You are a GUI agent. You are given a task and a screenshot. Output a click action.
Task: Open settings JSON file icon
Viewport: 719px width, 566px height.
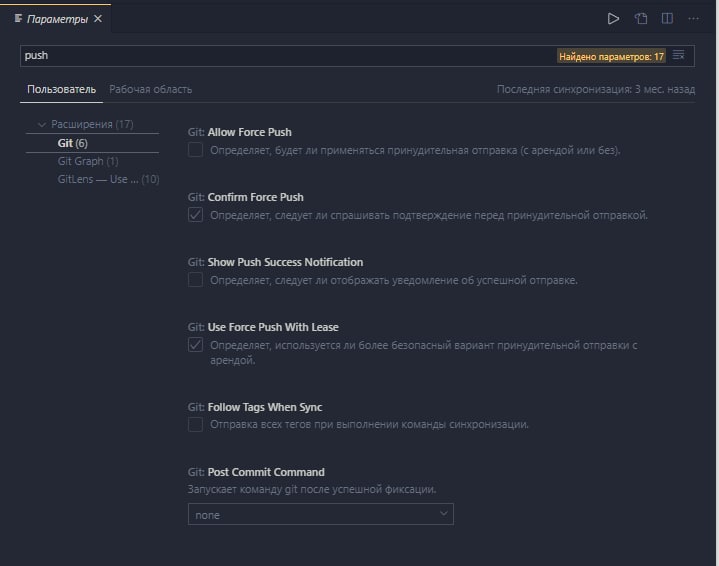pos(641,19)
